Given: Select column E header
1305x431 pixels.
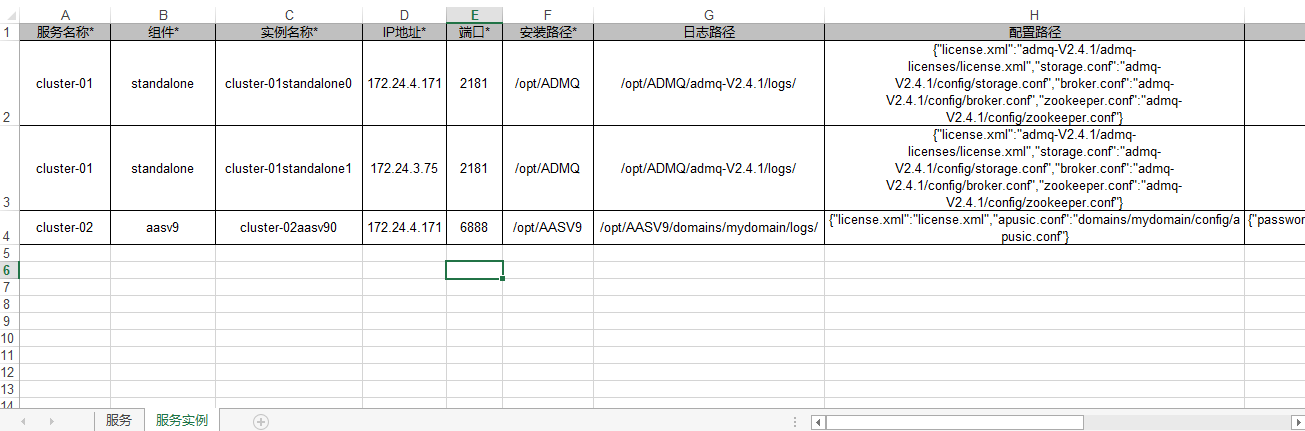Looking at the screenshot, I should coord(474,15).
